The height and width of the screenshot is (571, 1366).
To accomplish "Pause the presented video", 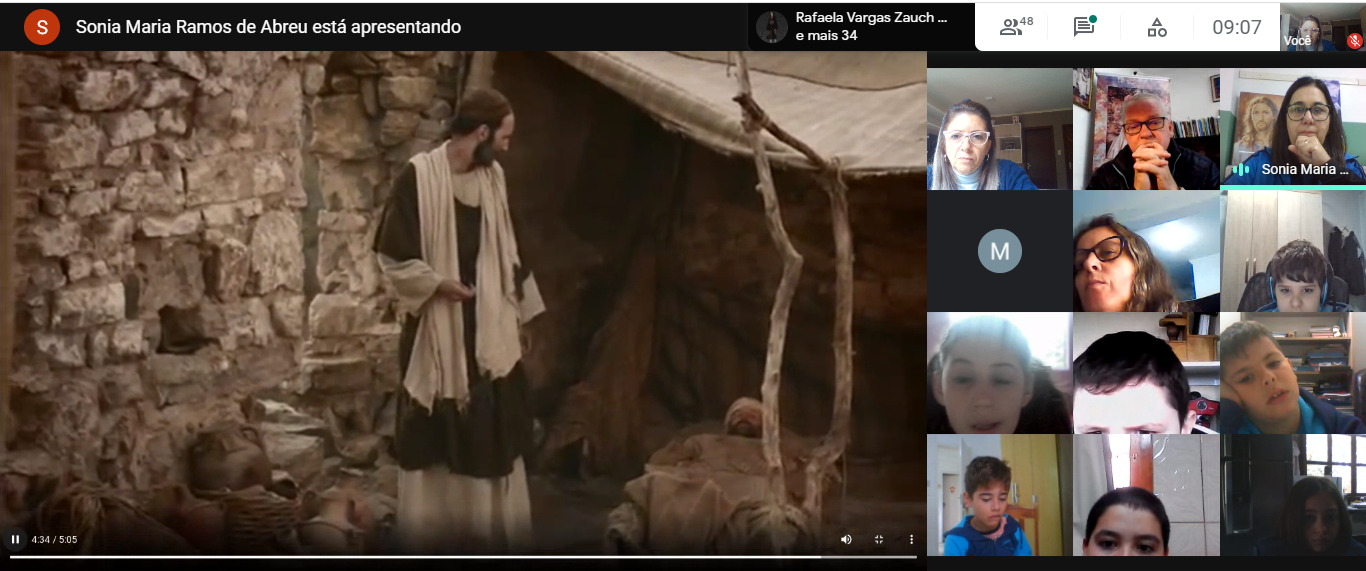I will pyautogui.click(x=15, y=539).
